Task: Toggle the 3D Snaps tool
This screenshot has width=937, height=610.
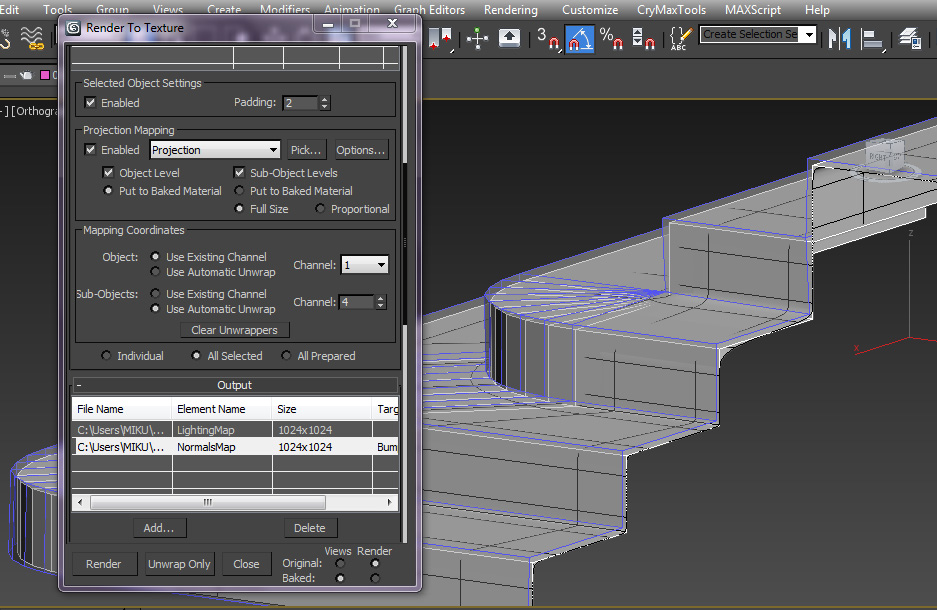Action: pos(548,39)
